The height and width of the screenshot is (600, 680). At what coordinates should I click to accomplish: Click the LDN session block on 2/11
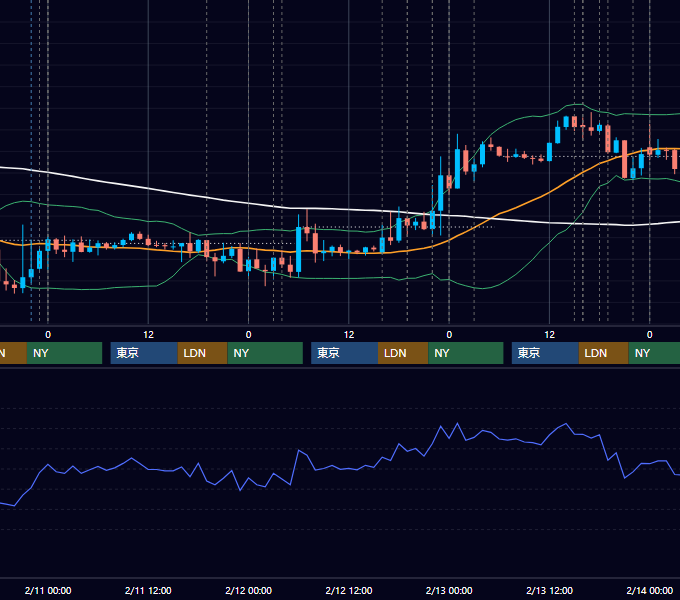coord(202,353)
